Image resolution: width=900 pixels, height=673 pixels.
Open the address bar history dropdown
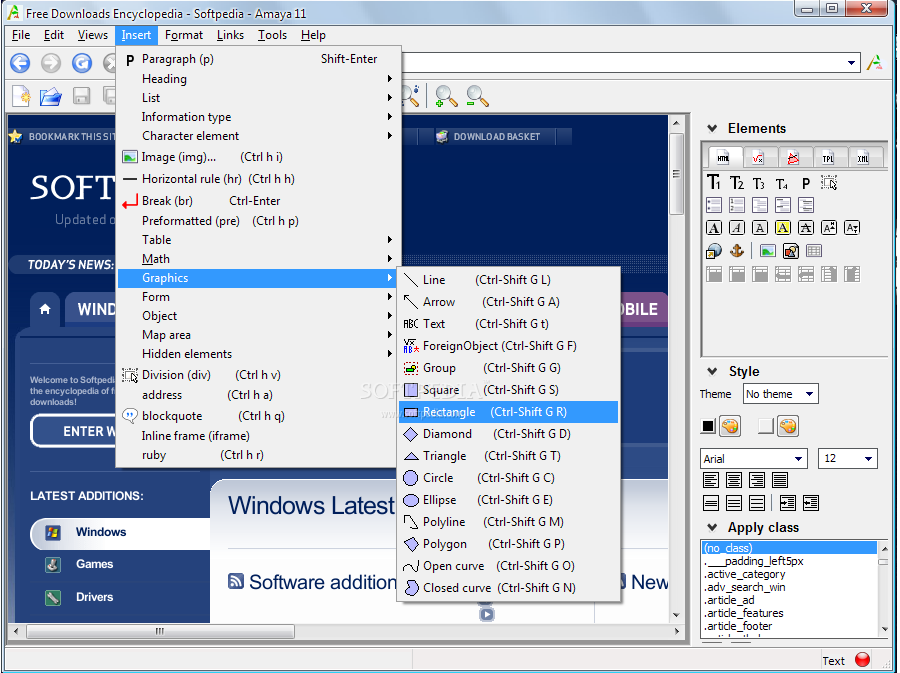851,63
